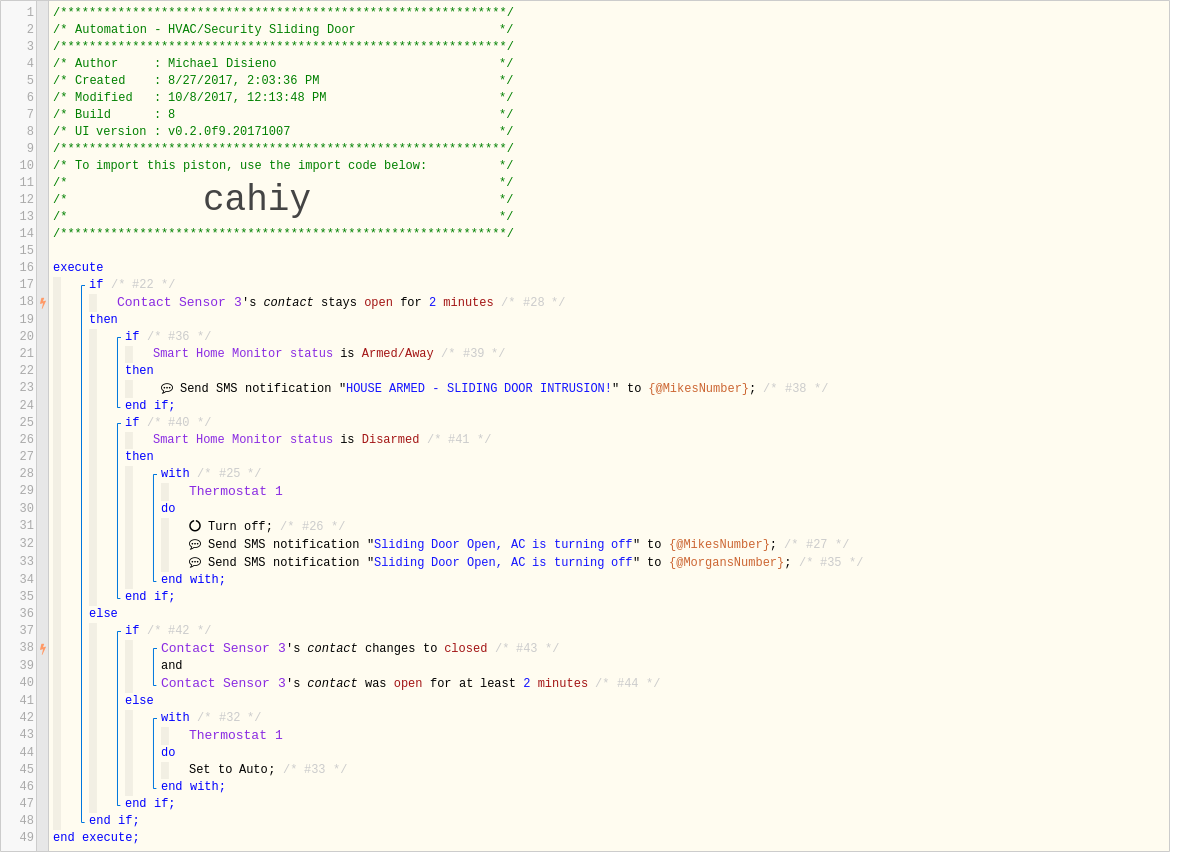Click the {@MikesNumber} variable on line 32

720,545
